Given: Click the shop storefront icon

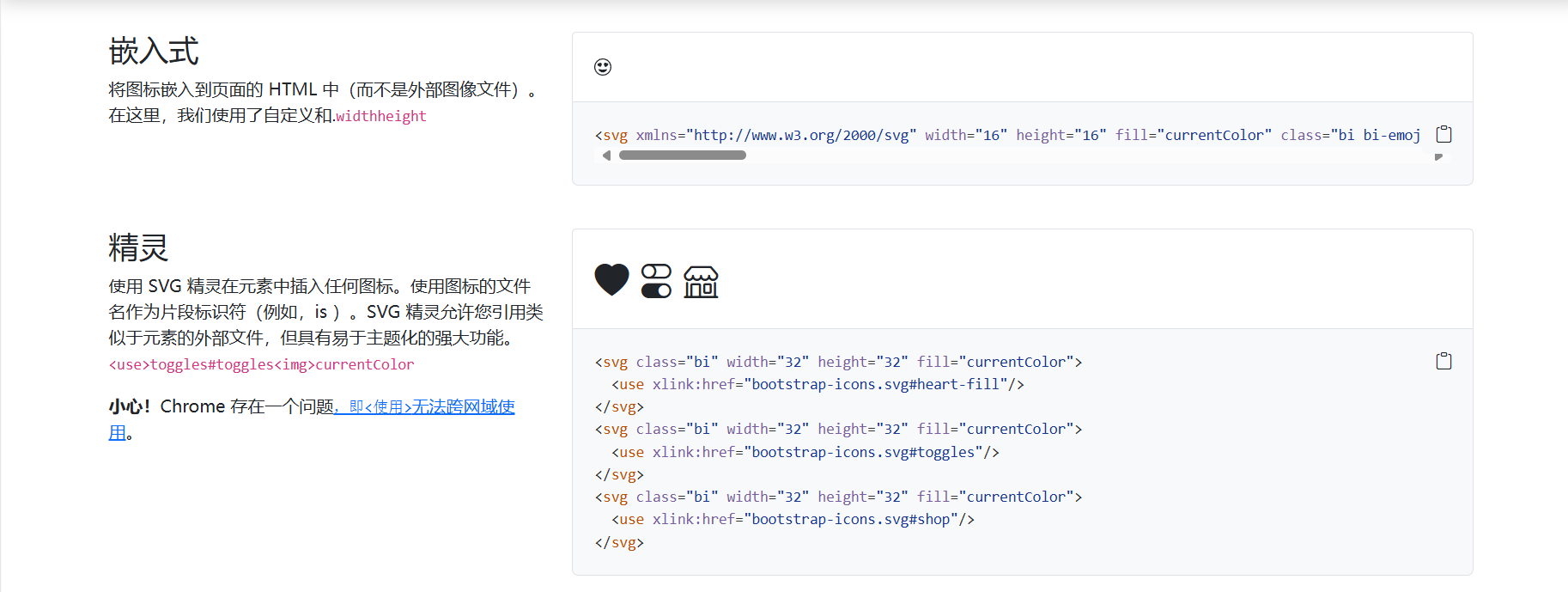Looking at the screenshot, I should point(701,281).
